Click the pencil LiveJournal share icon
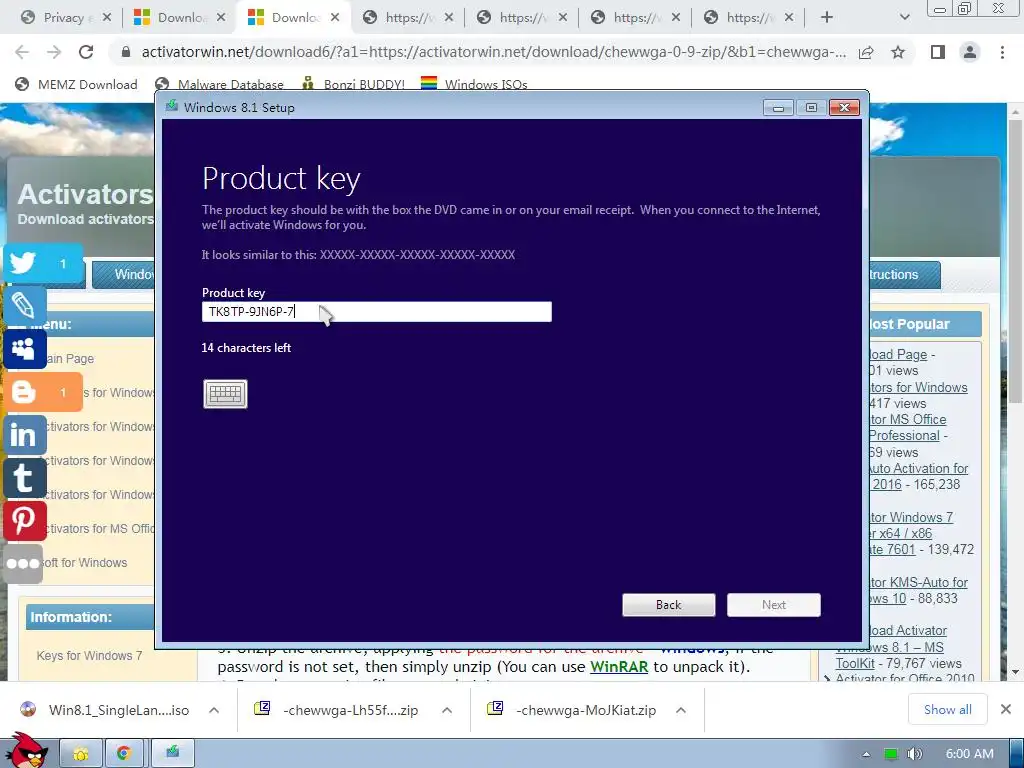The height and width of the screenshot is (768, 1024). tap(25, 306)
